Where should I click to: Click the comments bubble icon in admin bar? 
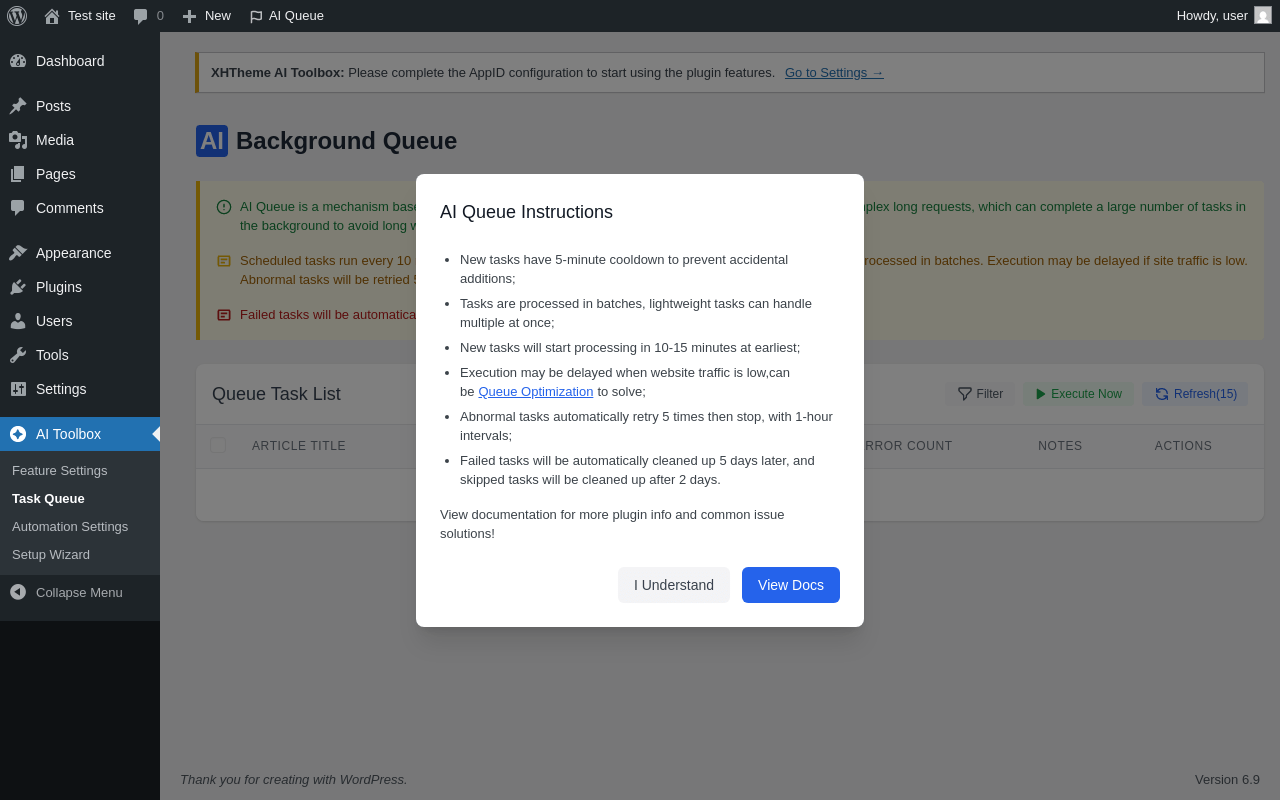(141, 16)
